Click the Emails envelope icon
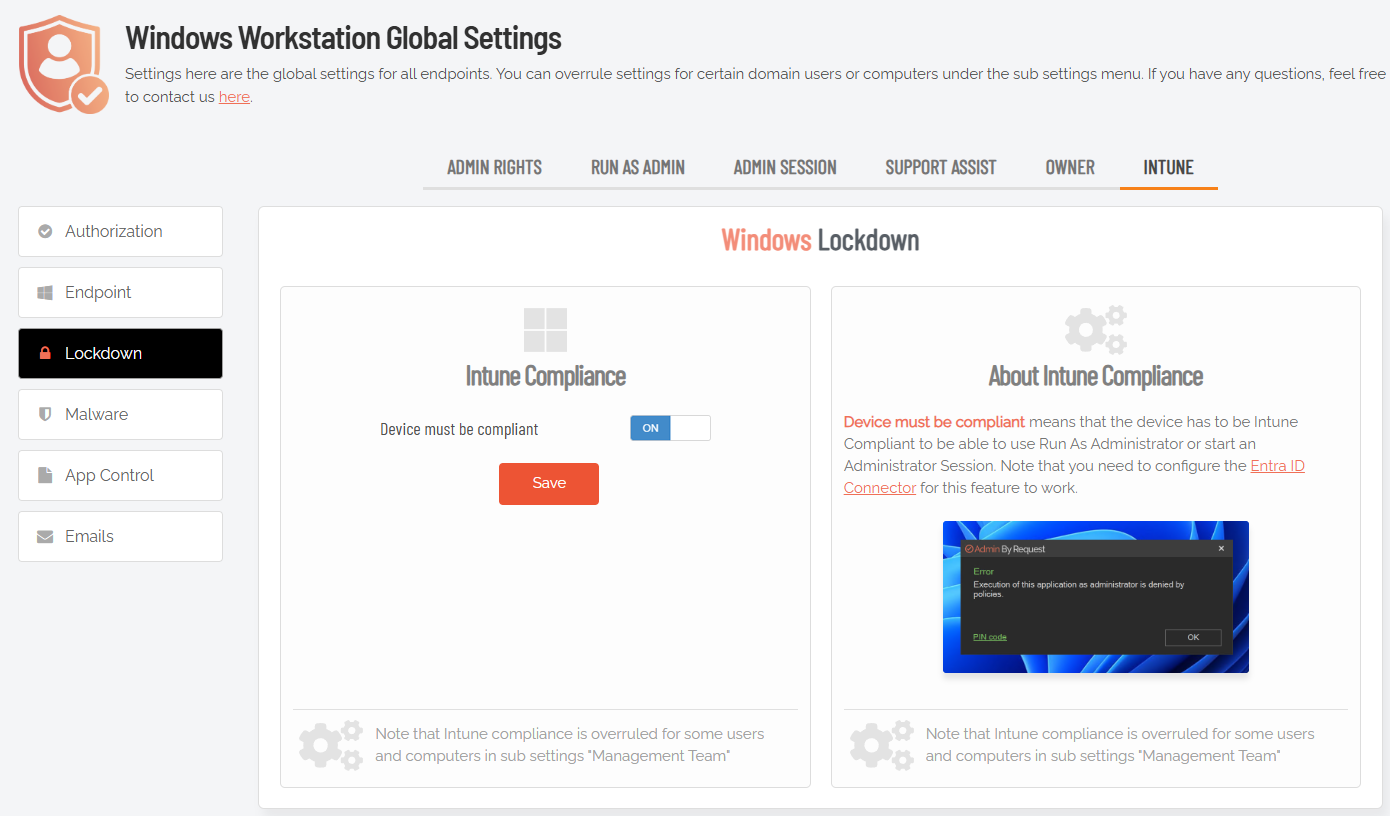 [45, 537]
